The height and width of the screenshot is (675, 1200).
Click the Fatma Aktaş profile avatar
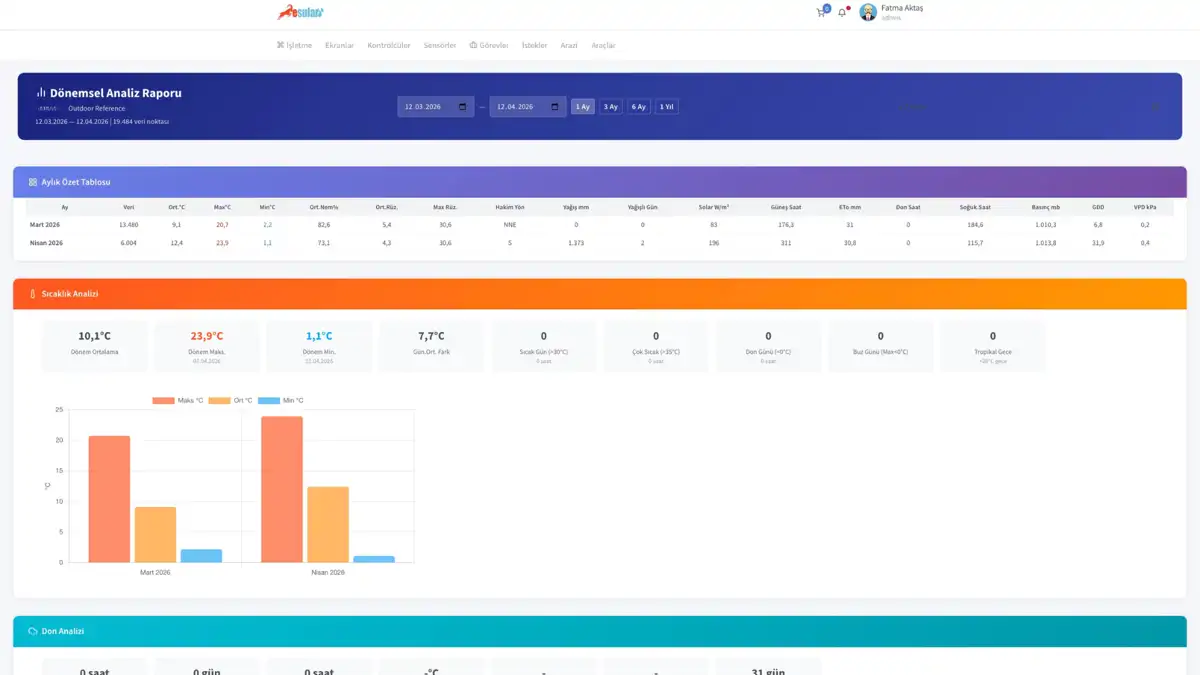pos(868,12)
